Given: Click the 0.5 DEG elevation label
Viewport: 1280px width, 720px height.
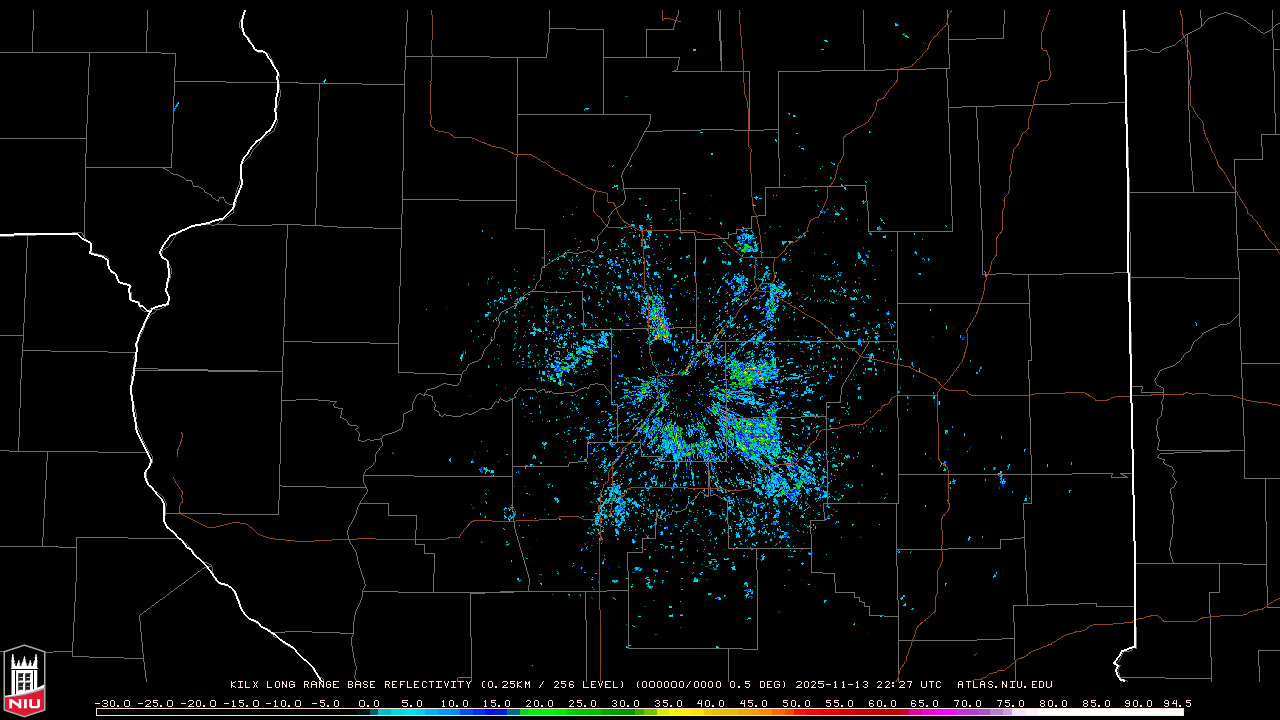Looking at the screenshot, I should point(758,685).
